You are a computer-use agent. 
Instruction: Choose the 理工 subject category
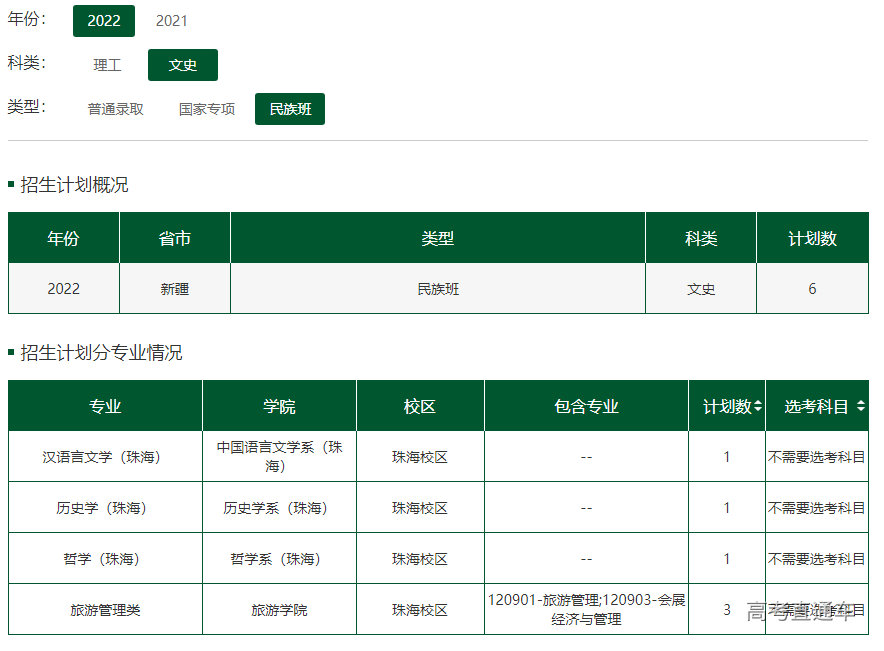107,65
